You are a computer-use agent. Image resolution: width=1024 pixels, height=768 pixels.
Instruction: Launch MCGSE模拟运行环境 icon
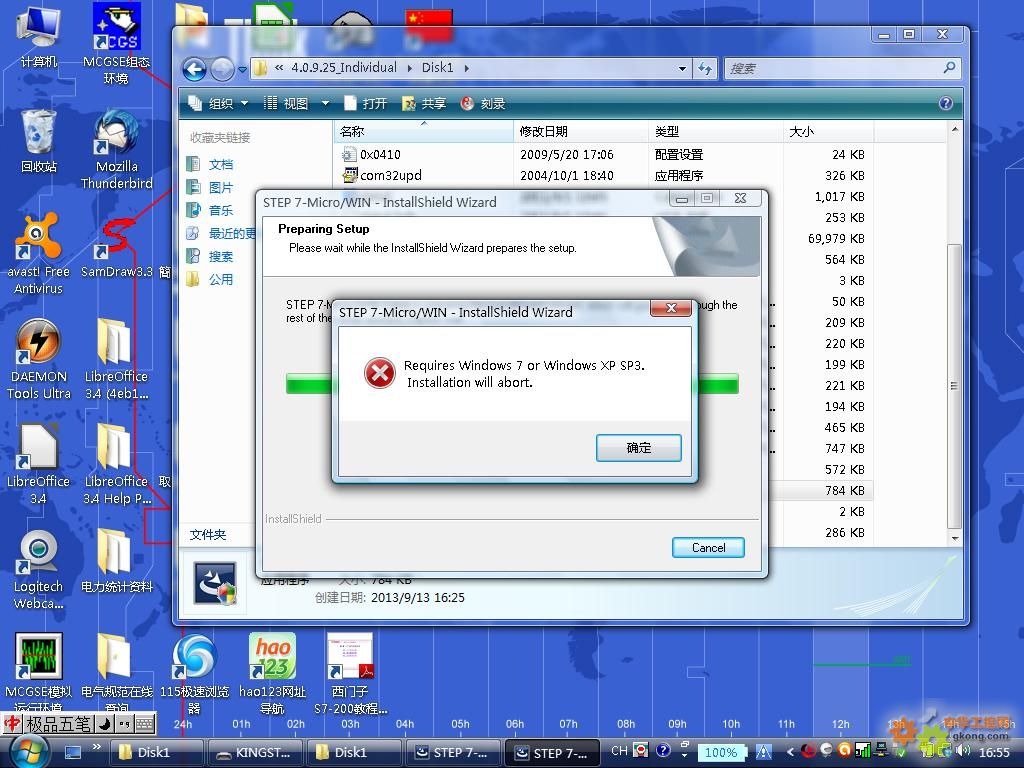pos(38,673)
